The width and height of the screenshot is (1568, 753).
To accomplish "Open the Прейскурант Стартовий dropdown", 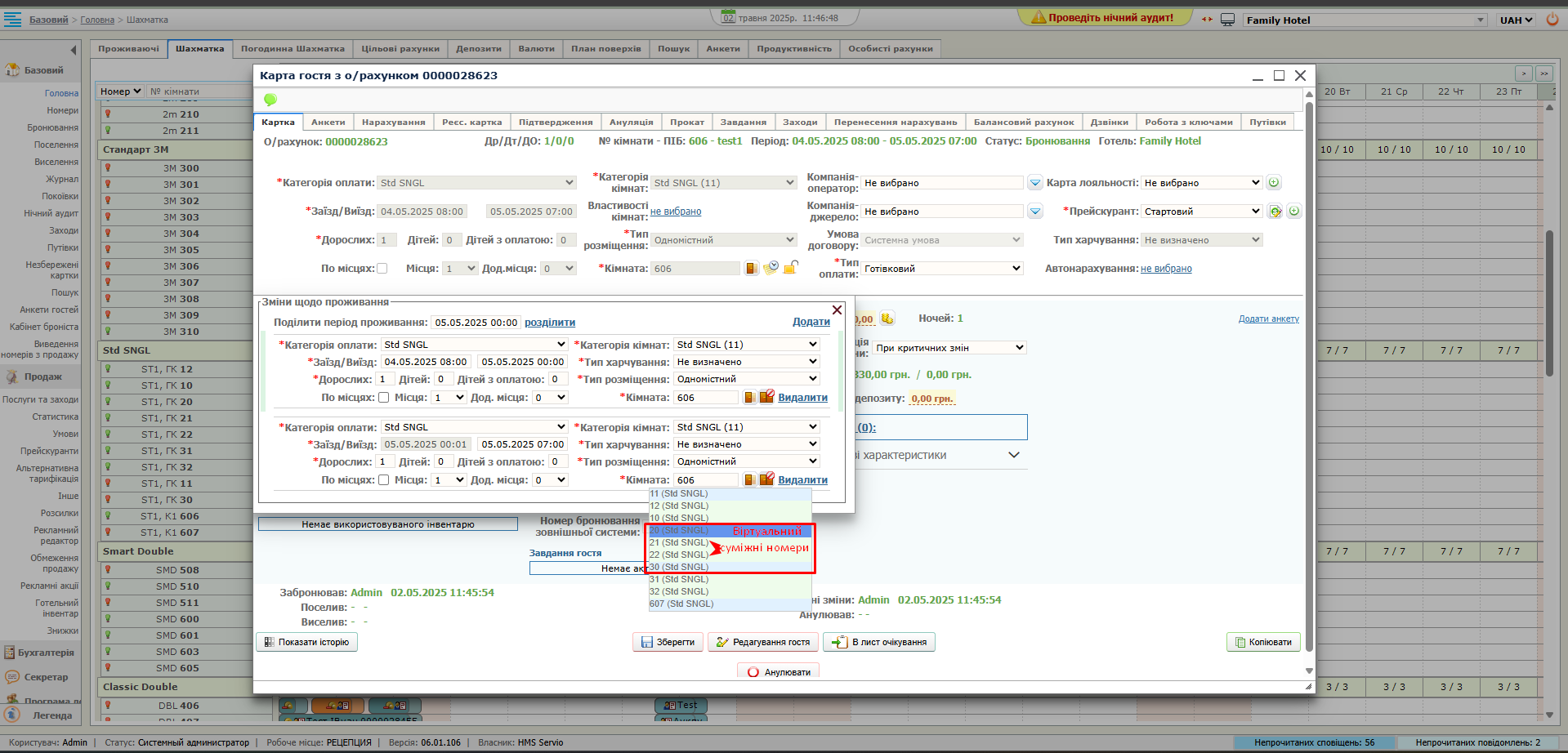I will click(1201, 212).
